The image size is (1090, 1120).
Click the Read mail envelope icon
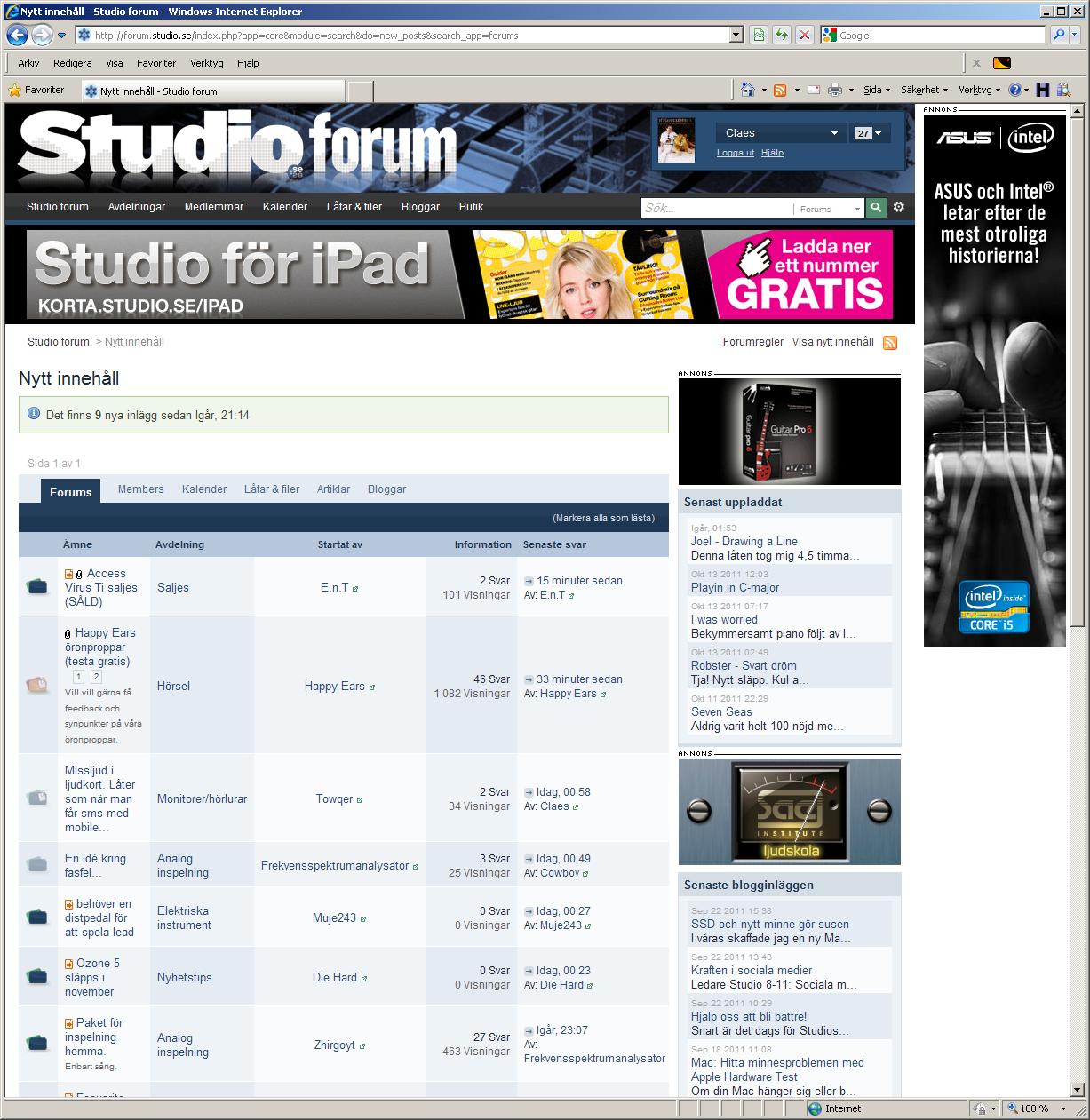[813, 90]
